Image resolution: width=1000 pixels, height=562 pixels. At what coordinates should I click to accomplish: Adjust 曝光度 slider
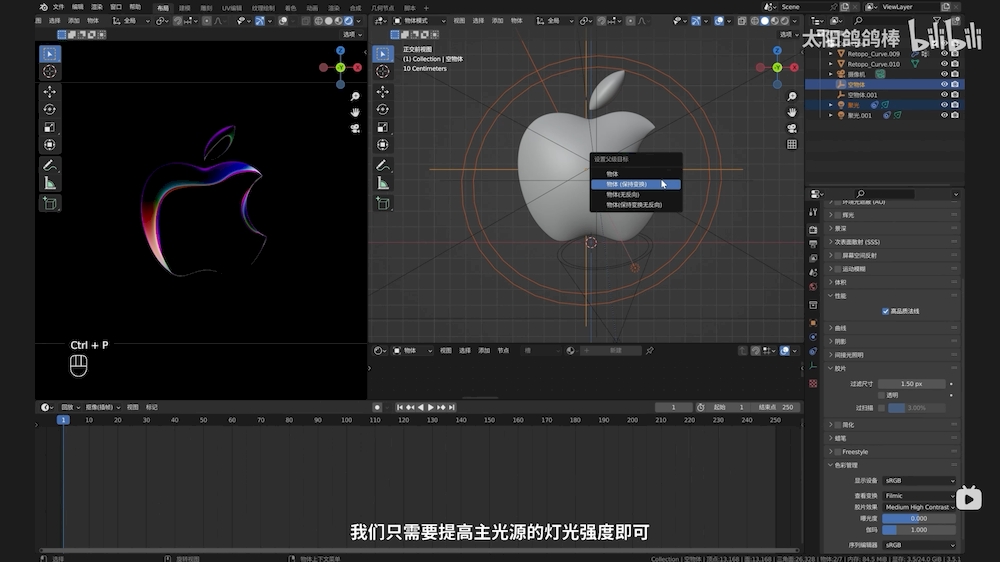coord(919,519)
